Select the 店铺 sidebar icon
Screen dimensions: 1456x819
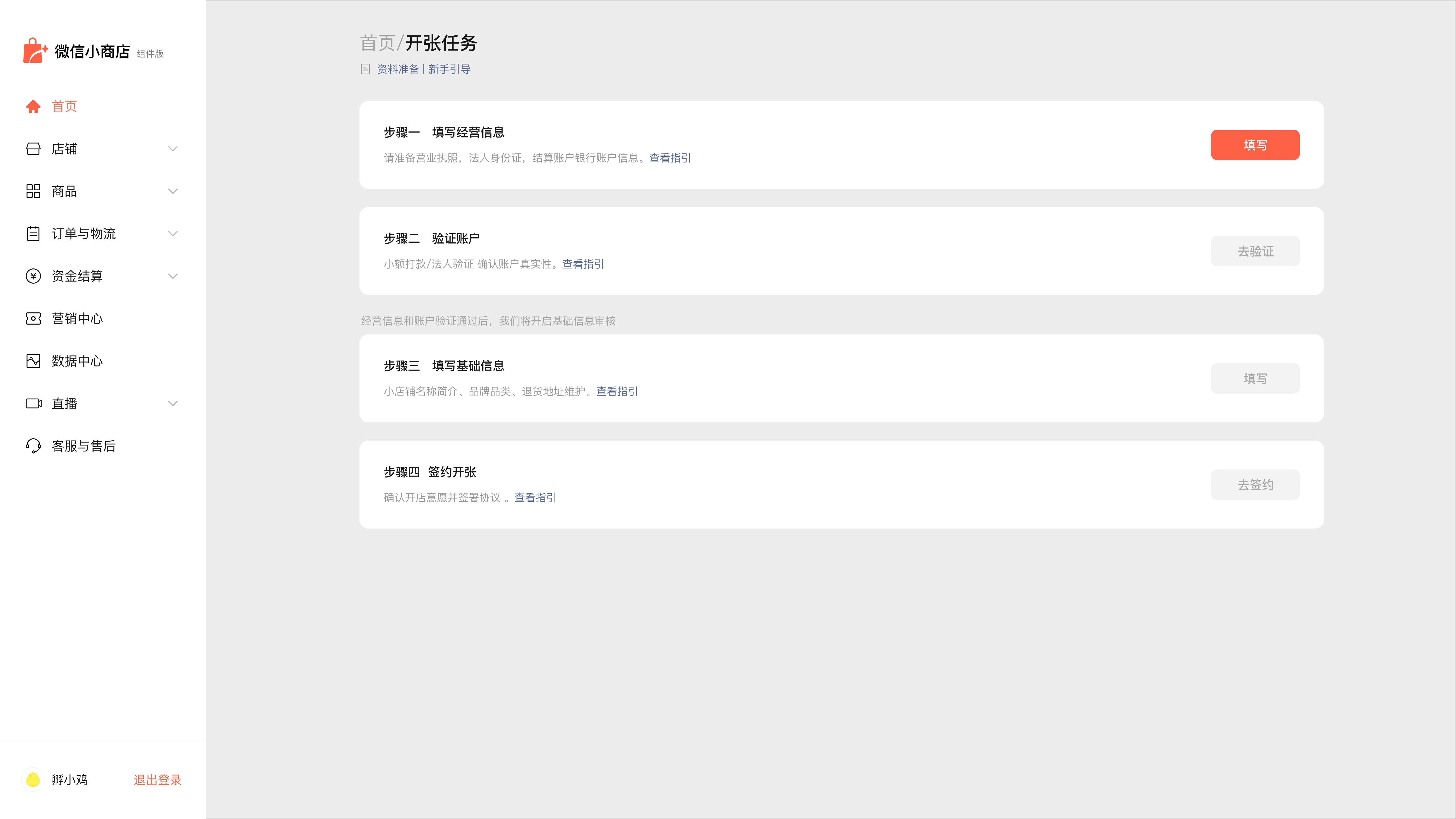tap(33, 149)
